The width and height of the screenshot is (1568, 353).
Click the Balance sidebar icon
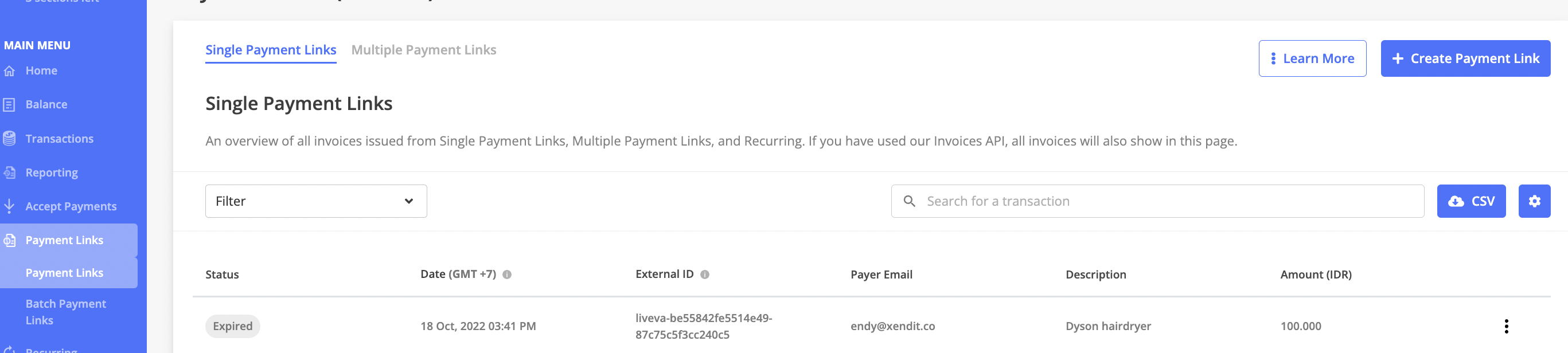pos(9,105)
